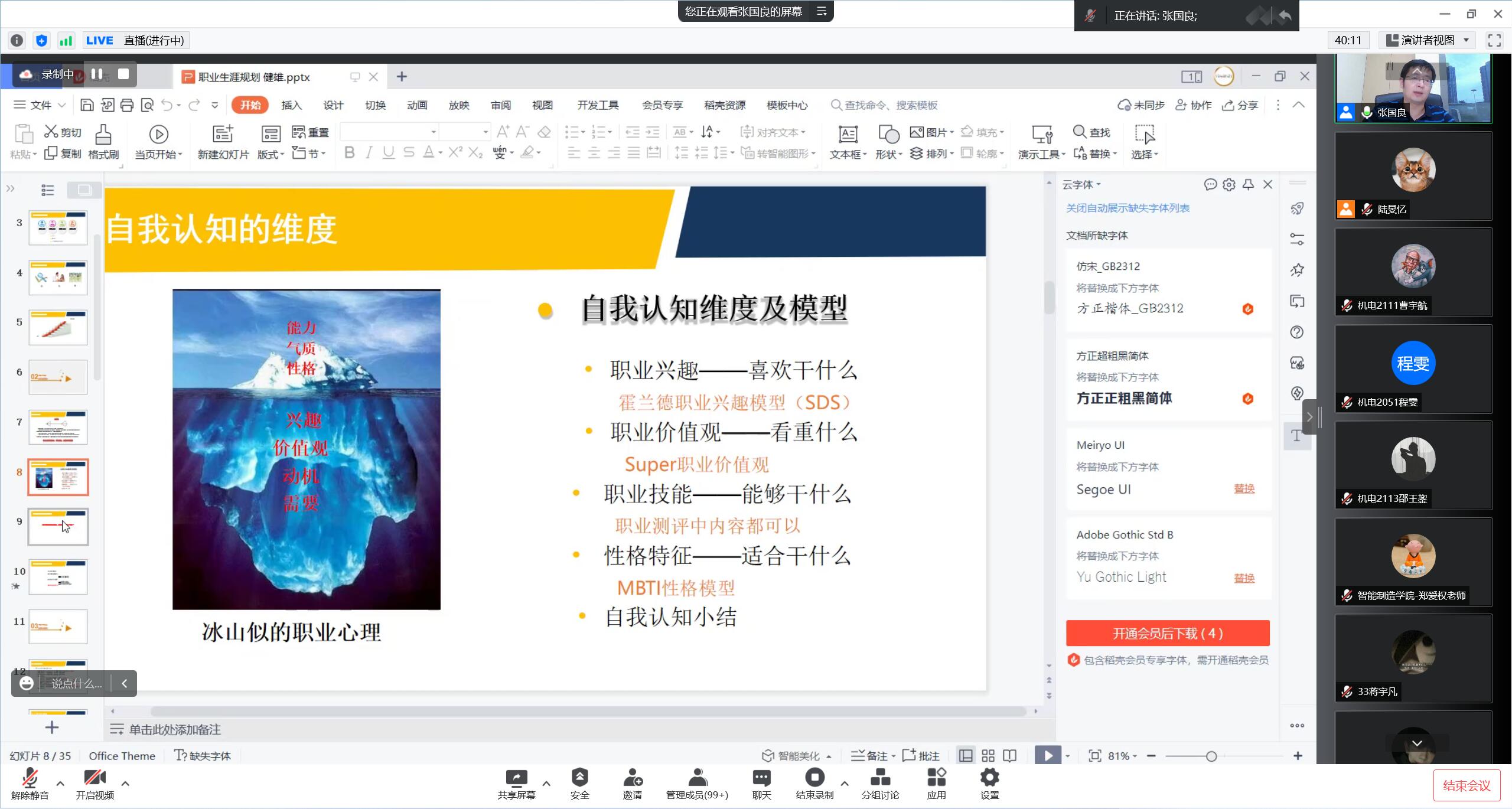Pause the screen recording

[x=97, y=74]
